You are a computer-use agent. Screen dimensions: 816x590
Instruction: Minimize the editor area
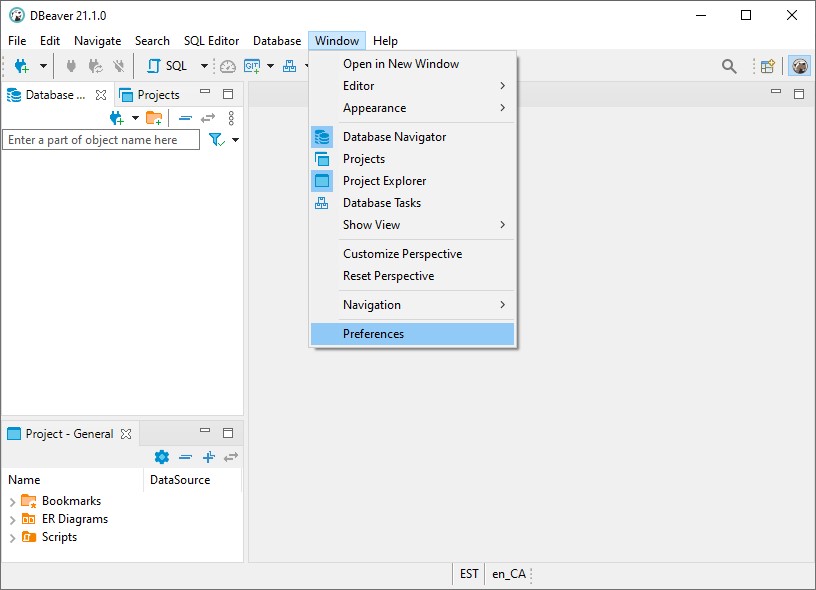click(776, 92)
